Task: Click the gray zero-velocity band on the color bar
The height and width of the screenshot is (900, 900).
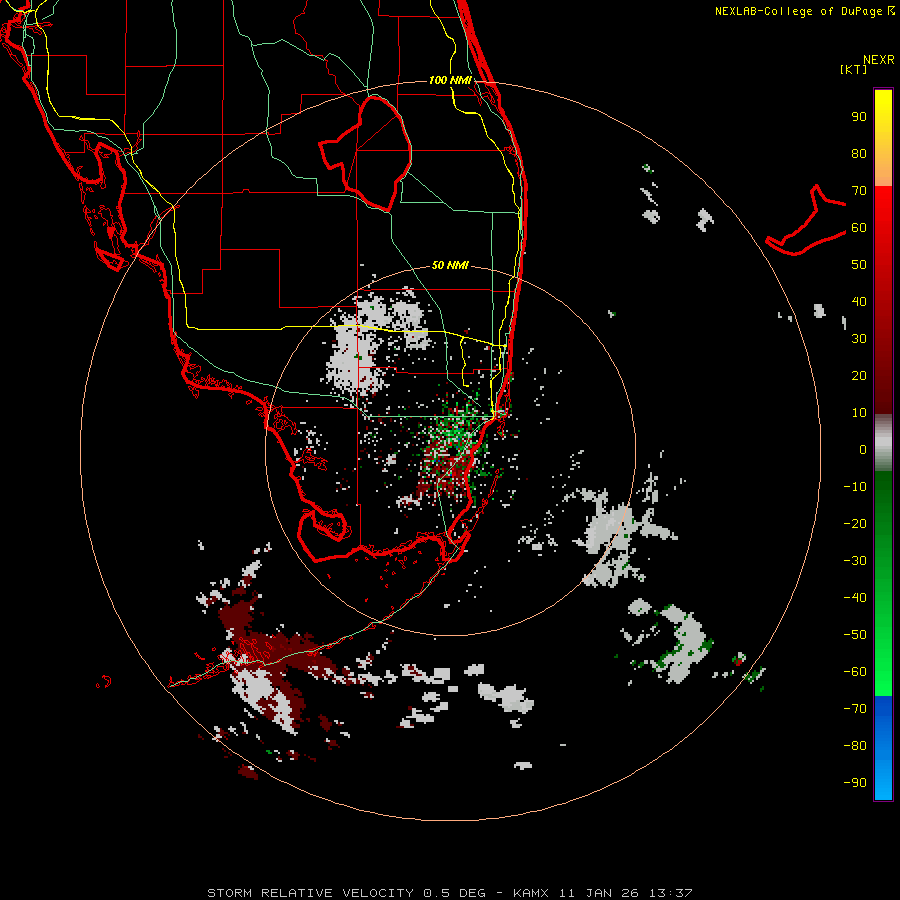Action: [x=883, y=443]
